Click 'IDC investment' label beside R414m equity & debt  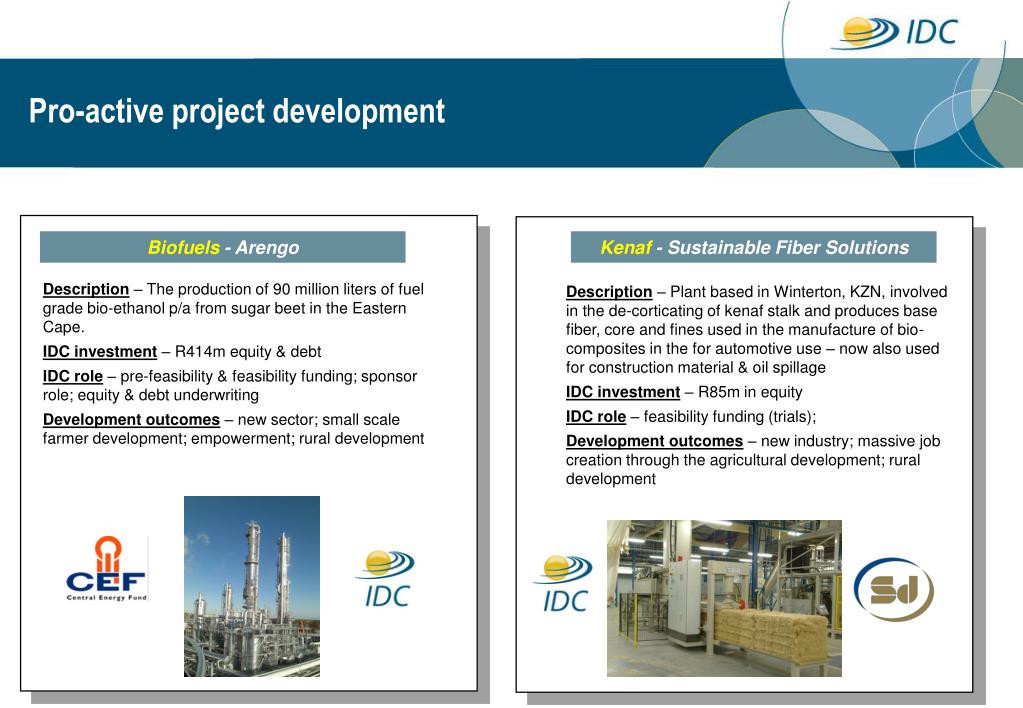click(x=100, y=352)
